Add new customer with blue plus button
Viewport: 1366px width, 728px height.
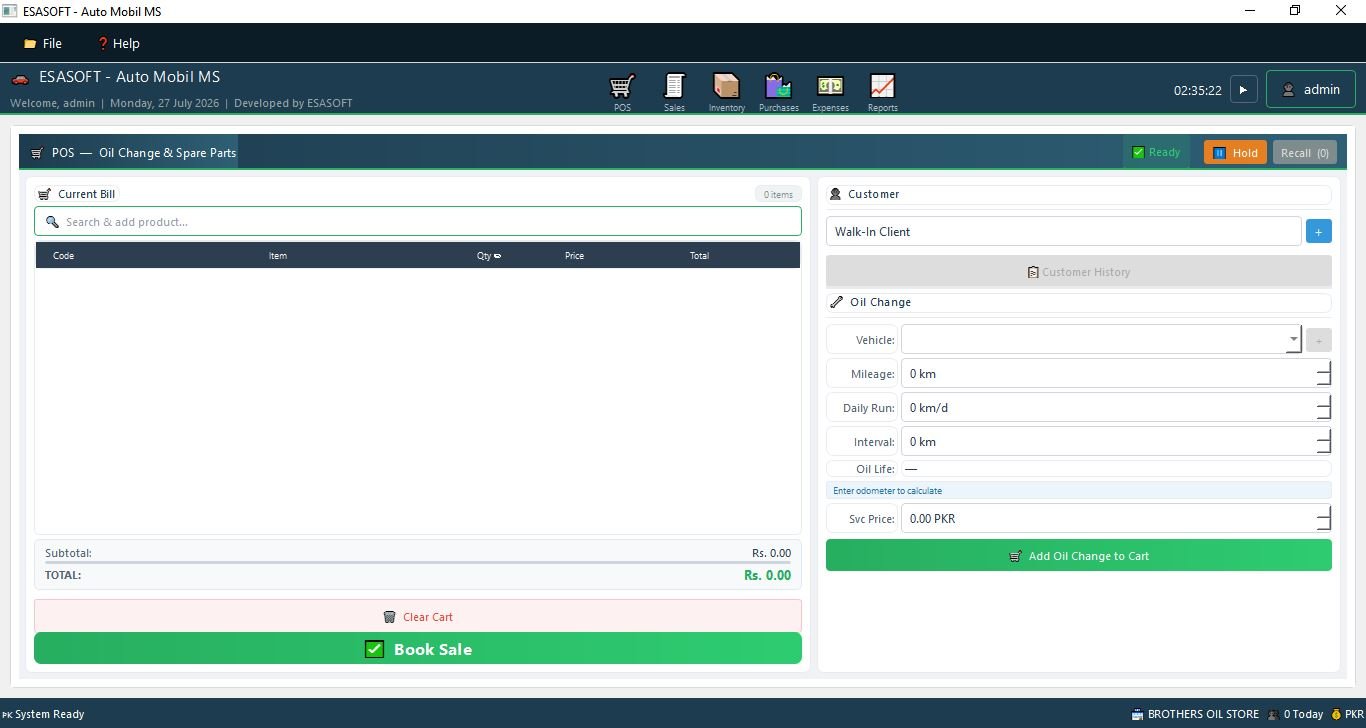pyautogui.click(x=1318, y=231)
